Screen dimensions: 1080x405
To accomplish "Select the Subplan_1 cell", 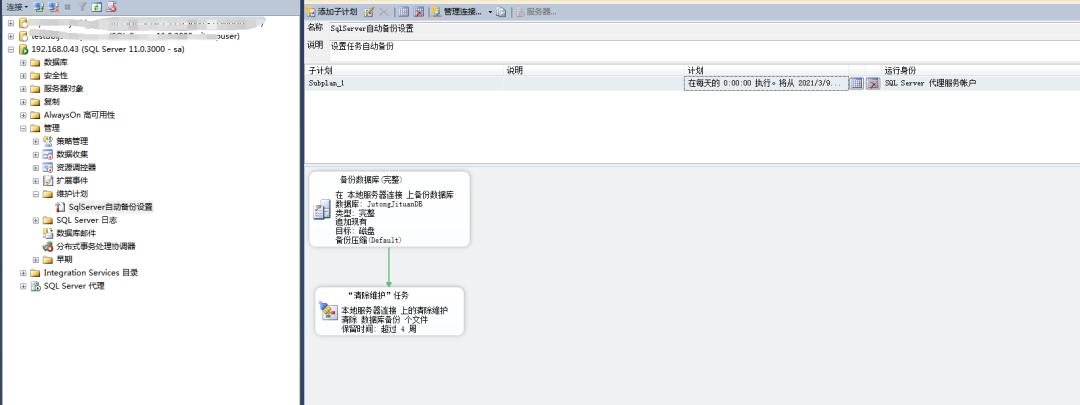I will coord(404,83).
